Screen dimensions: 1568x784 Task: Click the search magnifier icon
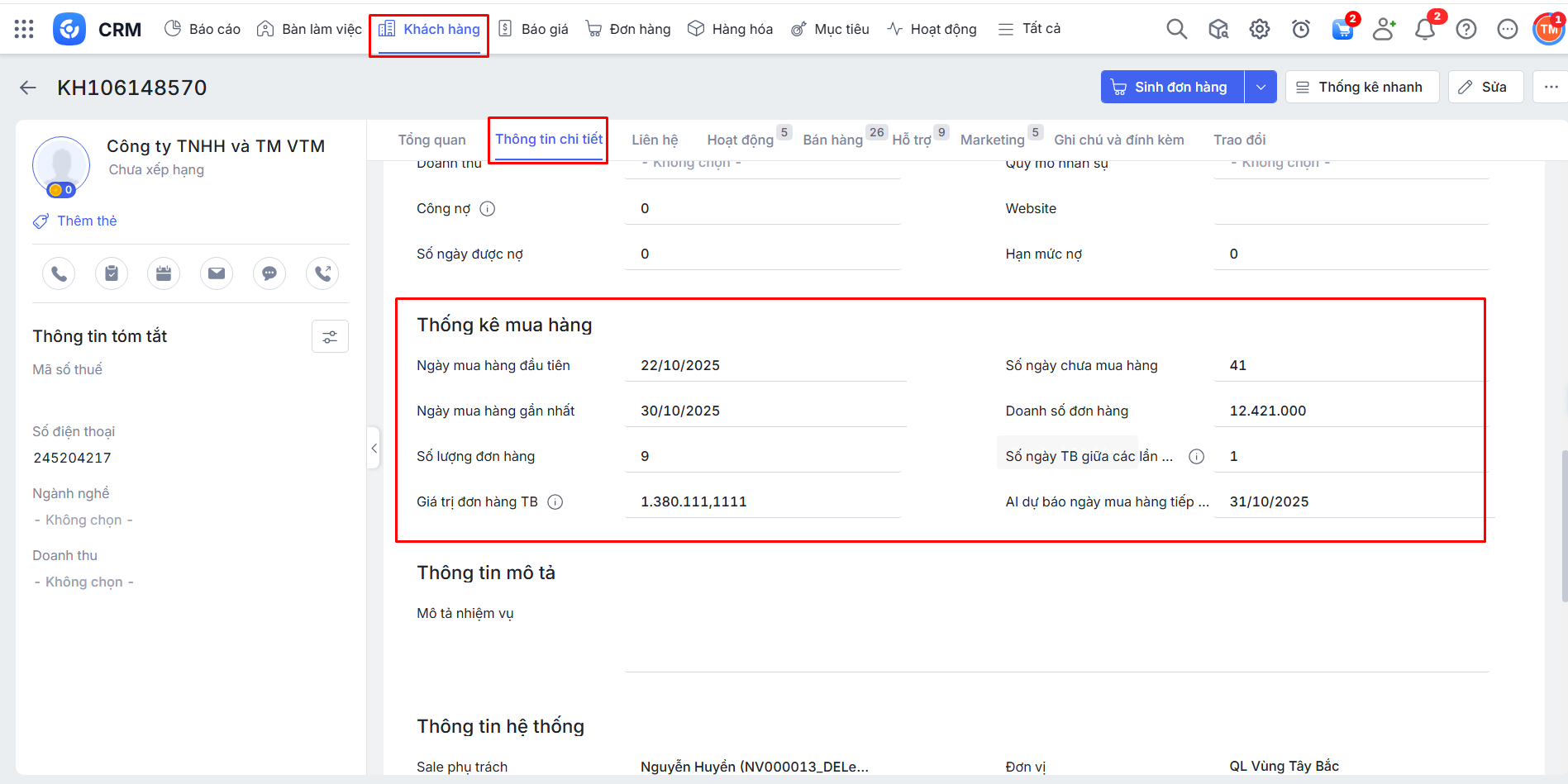click(1176, 30)
